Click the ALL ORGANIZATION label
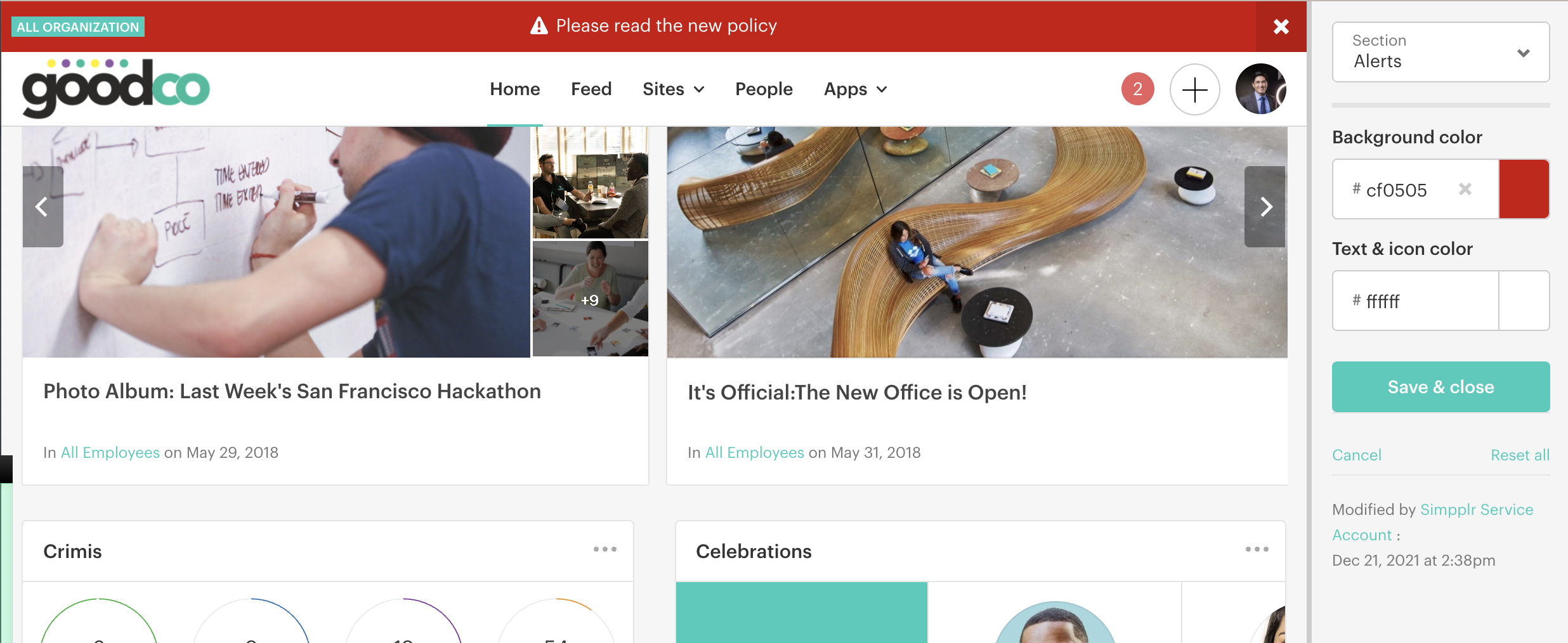This screenshot has height=643, width=1568. click(x=78, y=27)
